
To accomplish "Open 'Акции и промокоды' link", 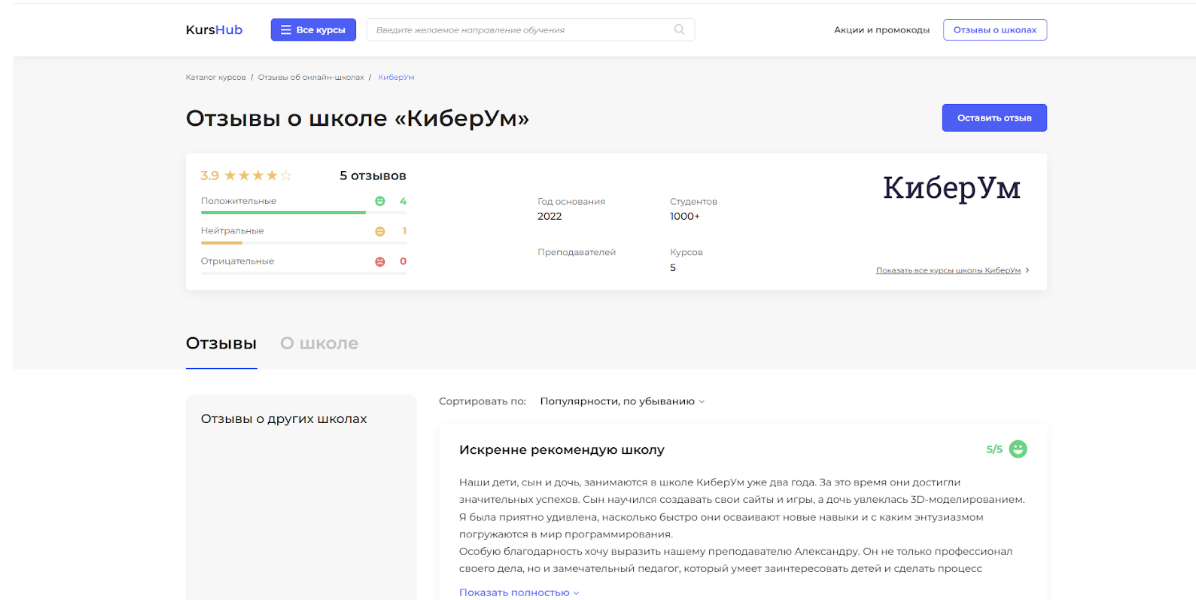I will (882, 30).
